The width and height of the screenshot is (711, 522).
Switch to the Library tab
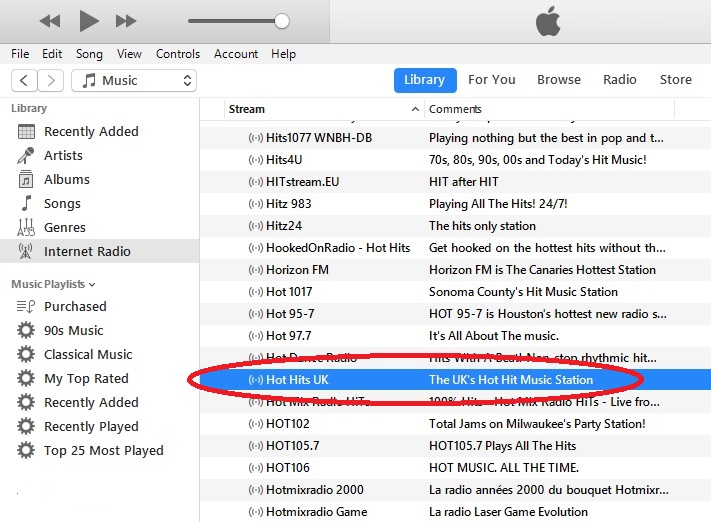425,80
